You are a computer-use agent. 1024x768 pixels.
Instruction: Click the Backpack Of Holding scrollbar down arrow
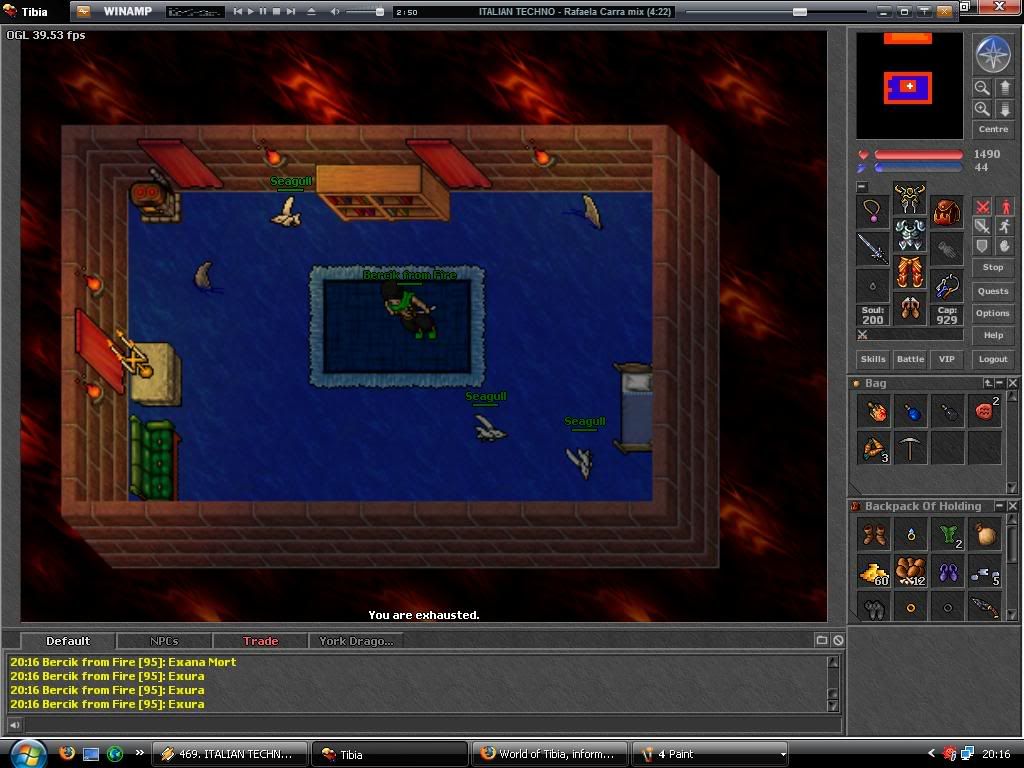click(1012, 615)
